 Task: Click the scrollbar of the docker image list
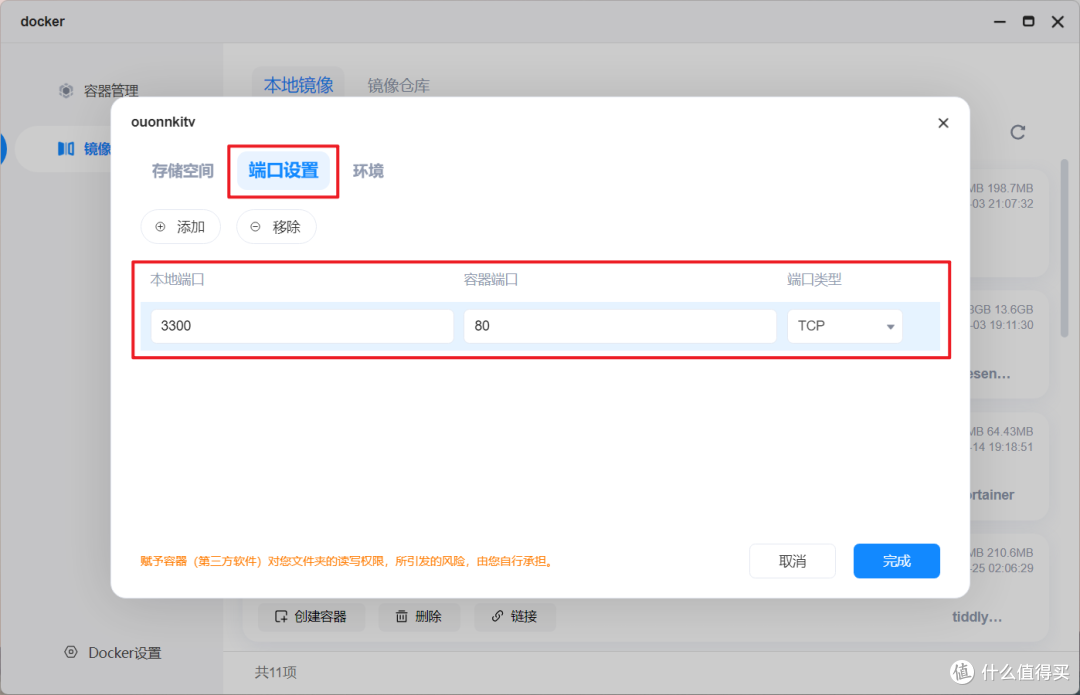tap(1064, 248)
